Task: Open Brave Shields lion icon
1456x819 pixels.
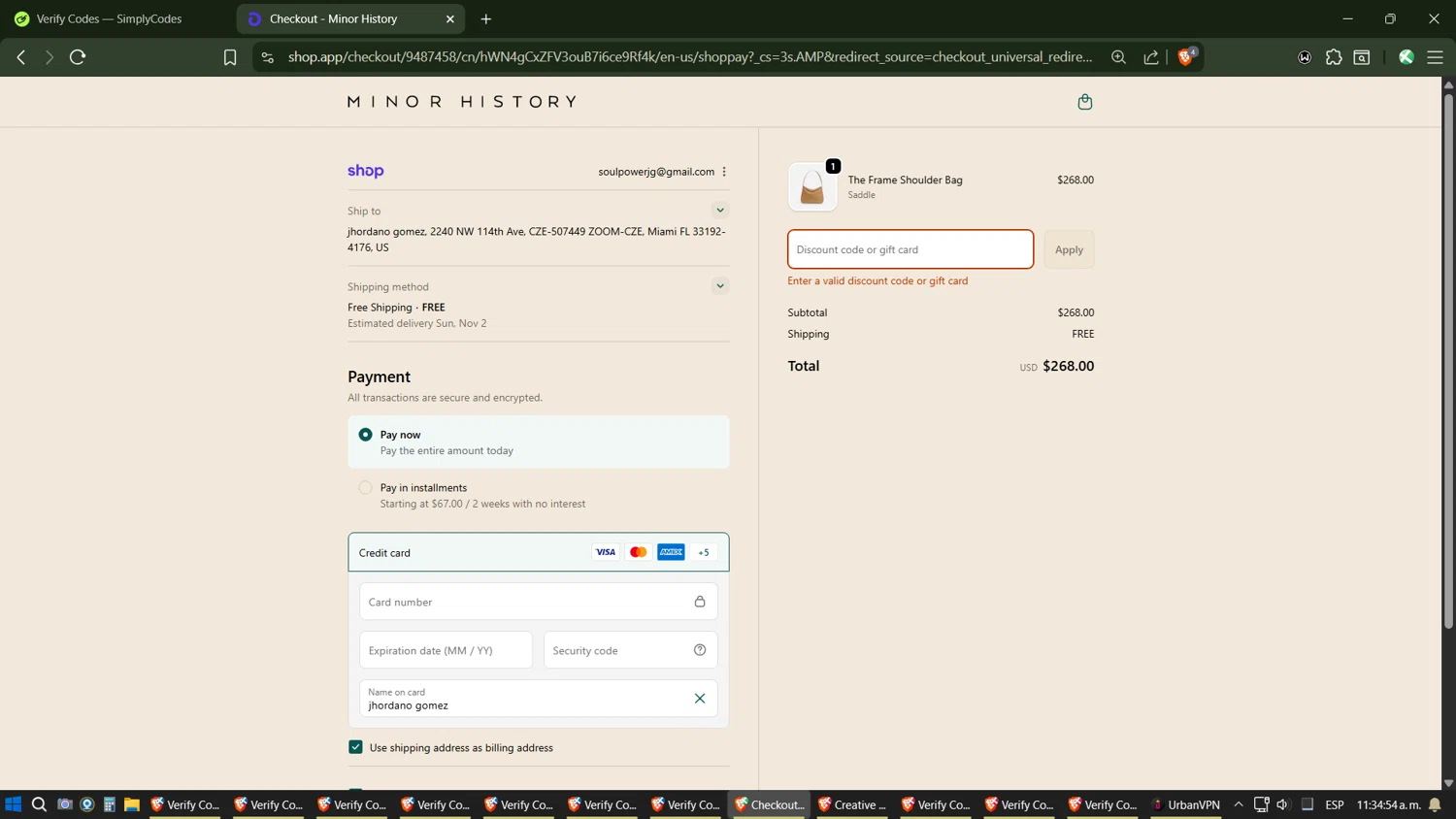Action: 1186,56
